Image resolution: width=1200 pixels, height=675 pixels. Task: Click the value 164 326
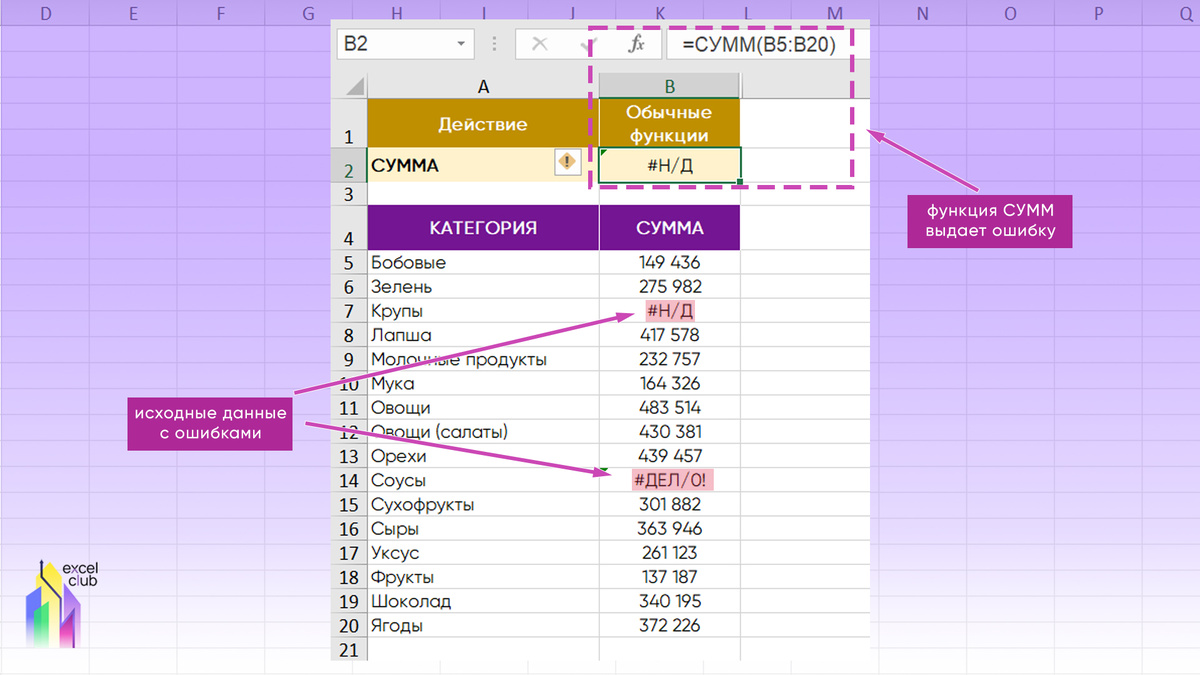click(x=670, y=383)
